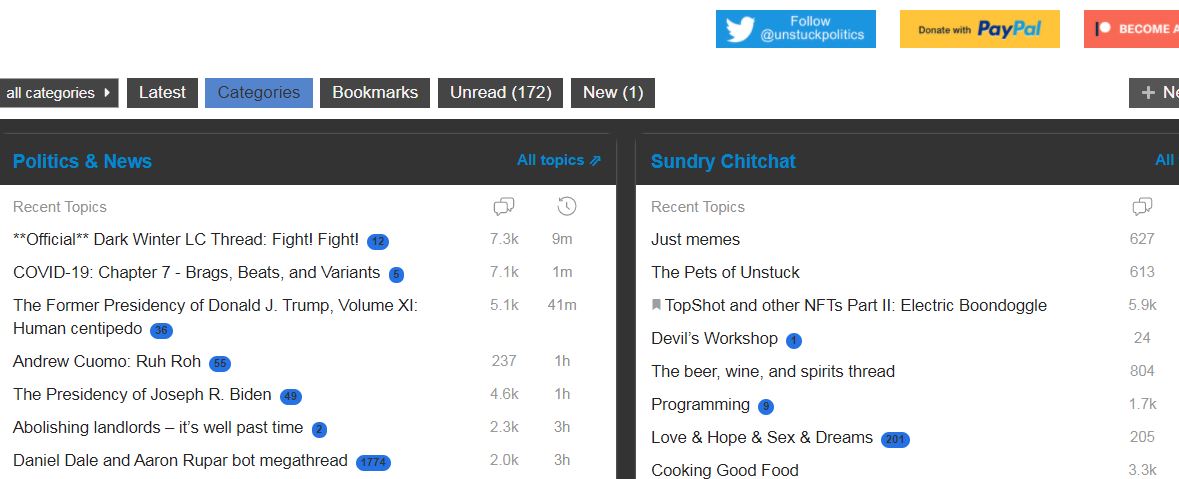Select the Bookmarks tab

point(375,93)
